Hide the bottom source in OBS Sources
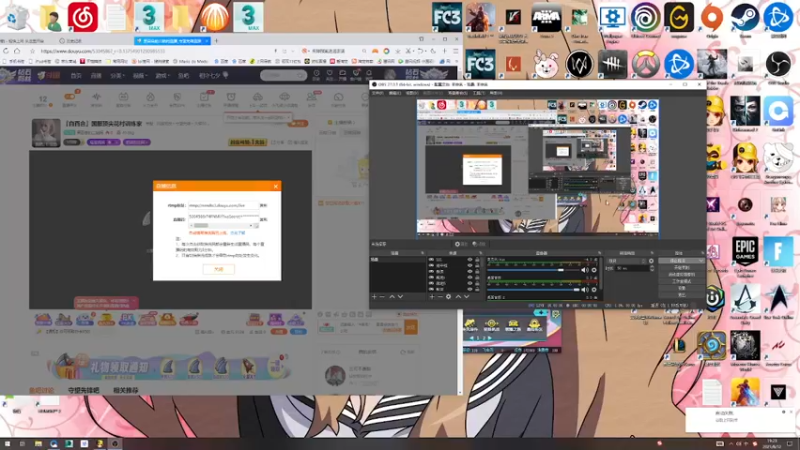 point(470,289)
